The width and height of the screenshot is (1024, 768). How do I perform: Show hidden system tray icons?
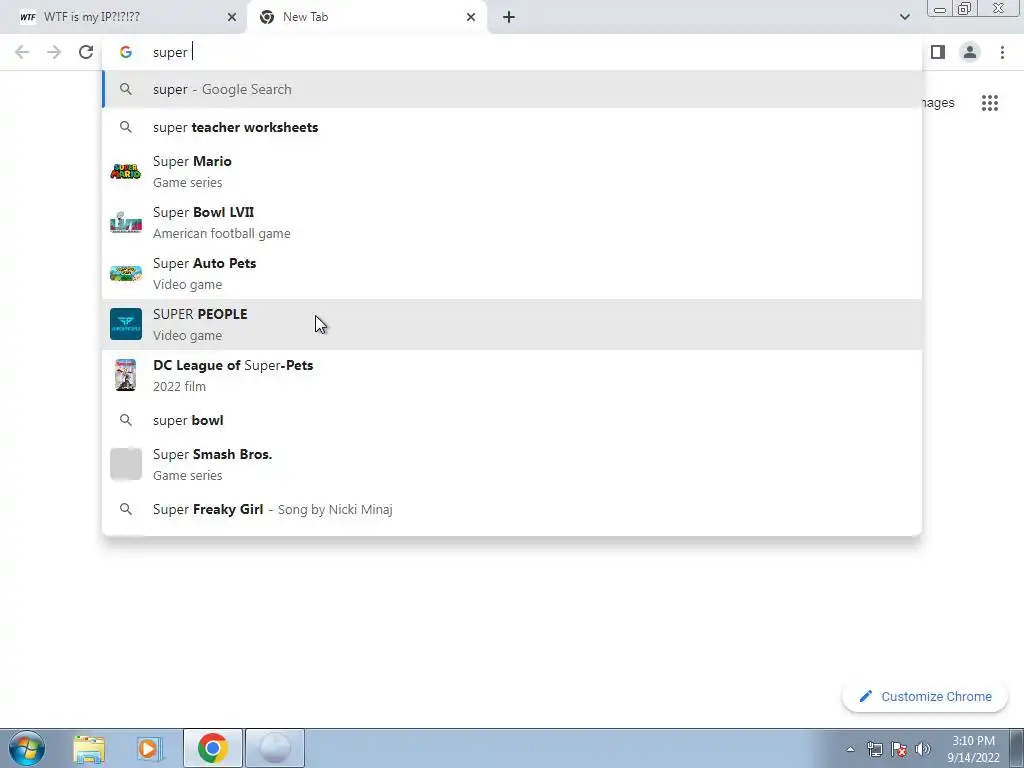tap(850, 749)
